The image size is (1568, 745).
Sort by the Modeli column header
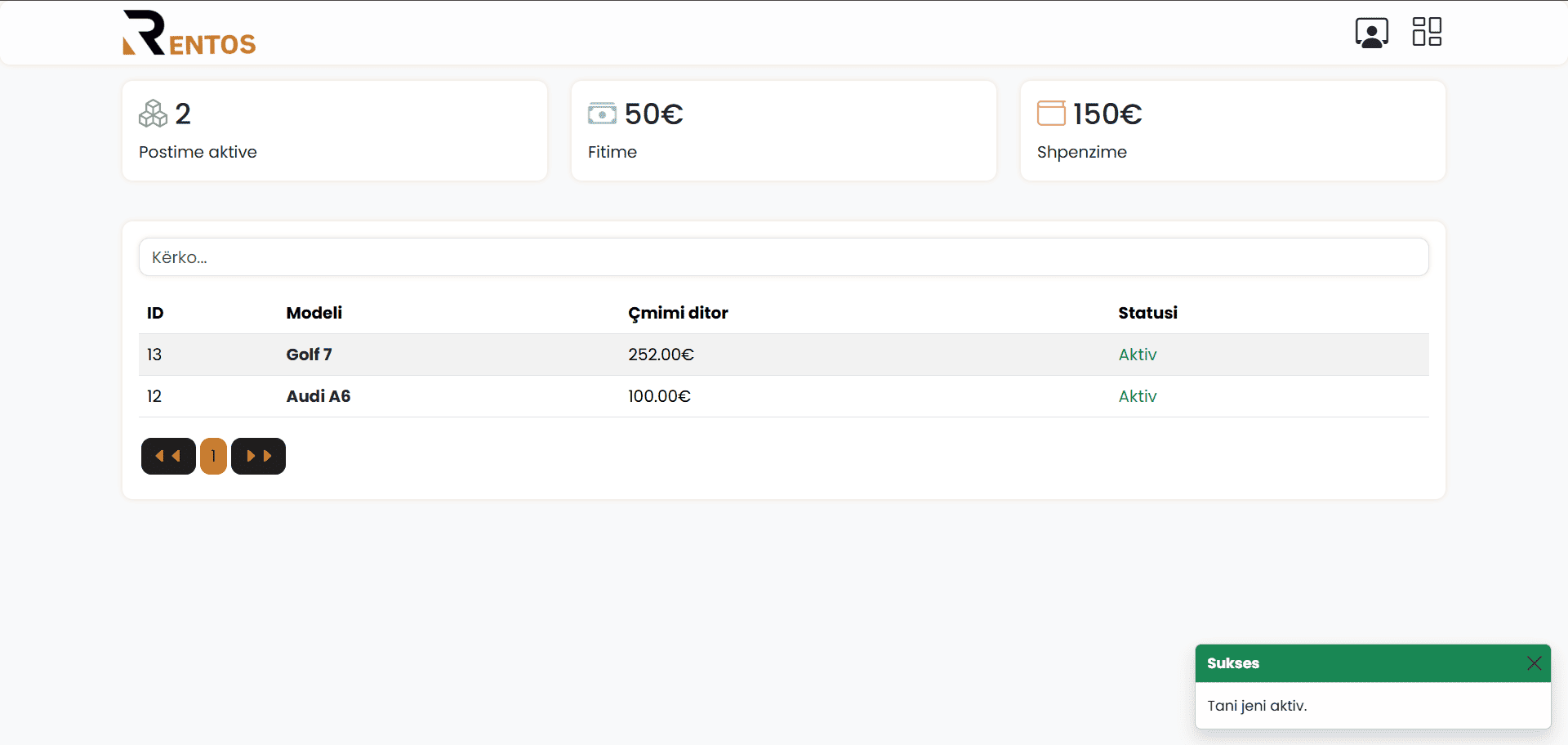(x=314, y=313)
